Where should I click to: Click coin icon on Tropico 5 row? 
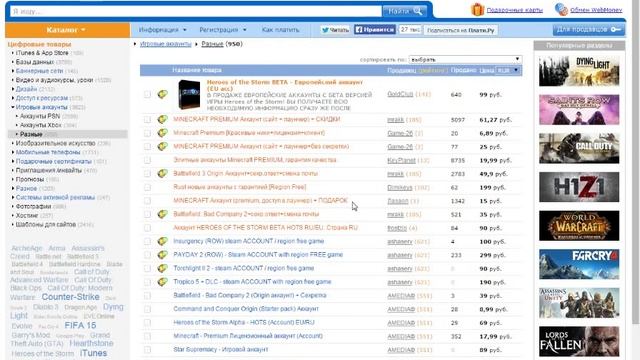[x=162, y=282]
